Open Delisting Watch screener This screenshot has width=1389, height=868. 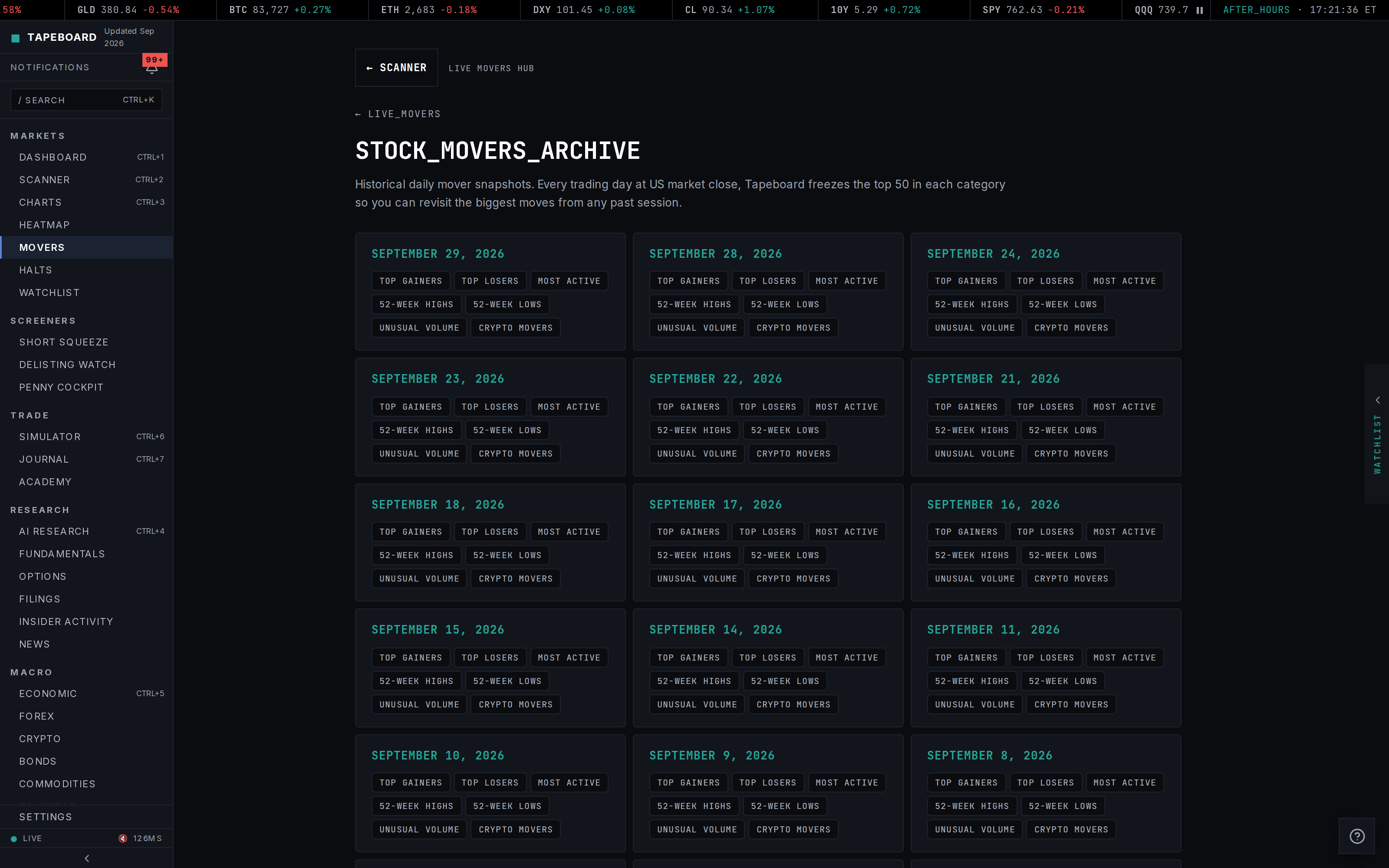[87, 365]
